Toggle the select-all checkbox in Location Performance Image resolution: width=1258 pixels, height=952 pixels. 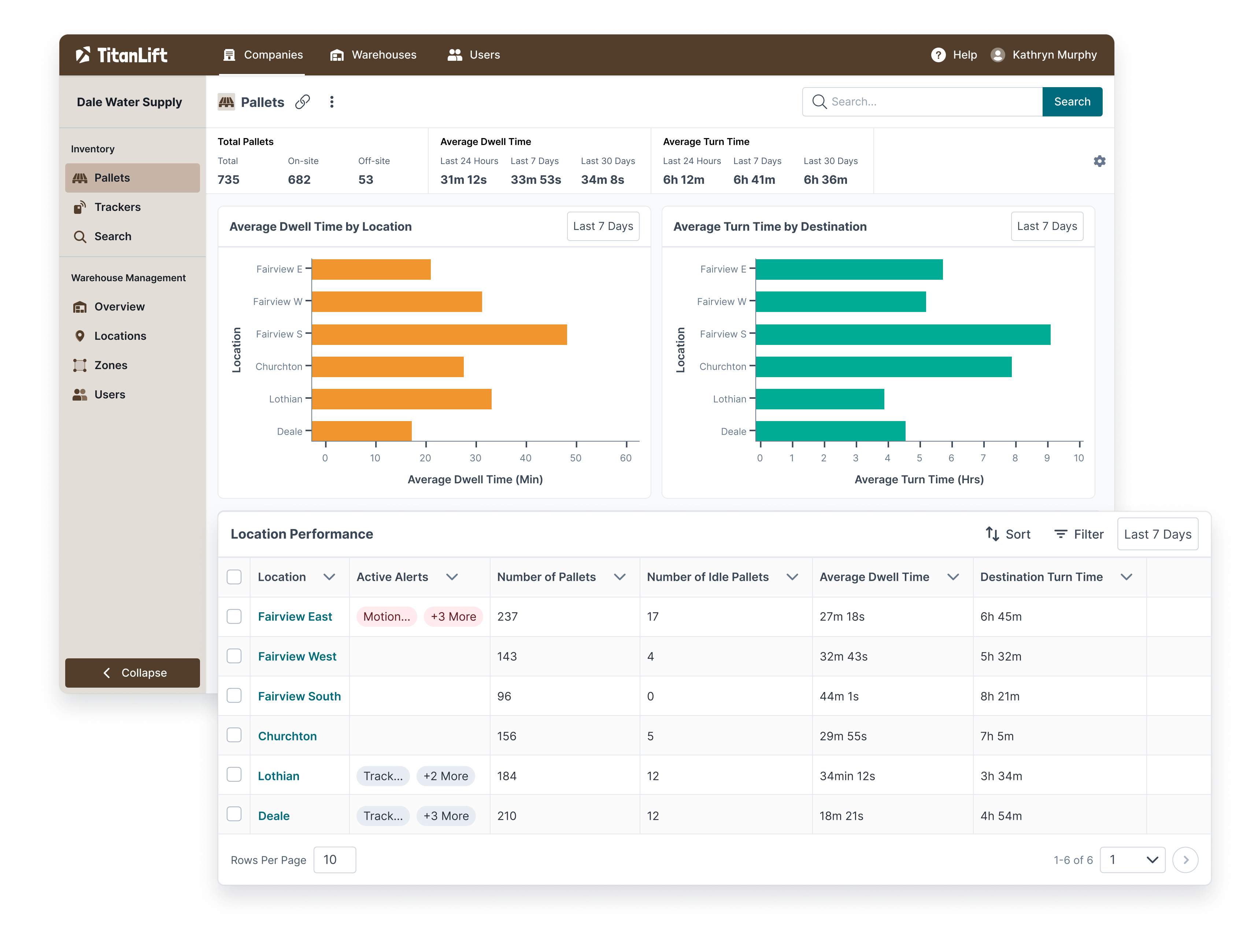234,576
